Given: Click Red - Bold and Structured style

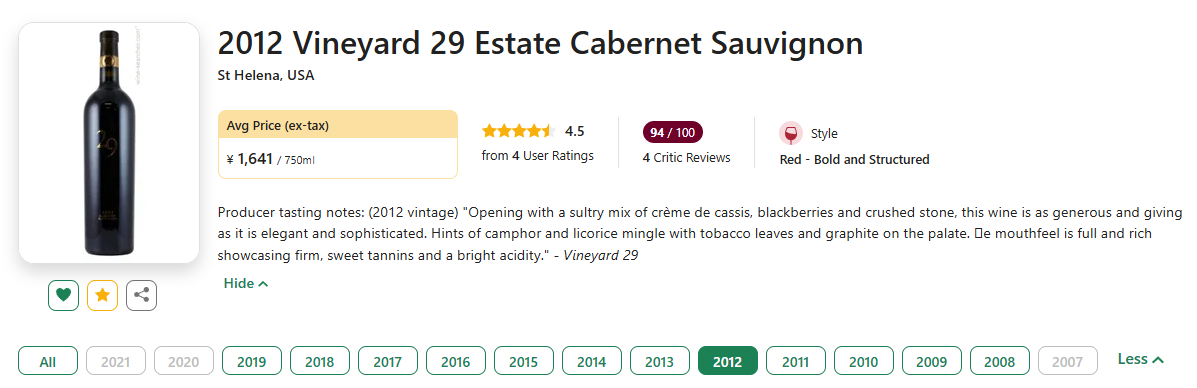Looking at the screenshot, I should [854, 160].
